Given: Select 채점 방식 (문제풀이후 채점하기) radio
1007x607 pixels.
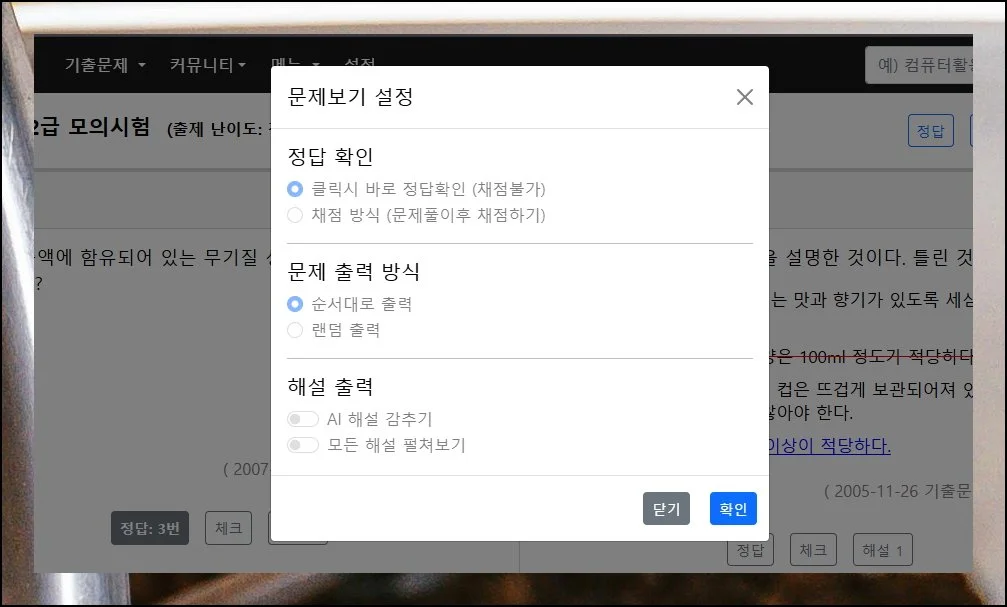Looking at the screenshot, I should point(295,214).
